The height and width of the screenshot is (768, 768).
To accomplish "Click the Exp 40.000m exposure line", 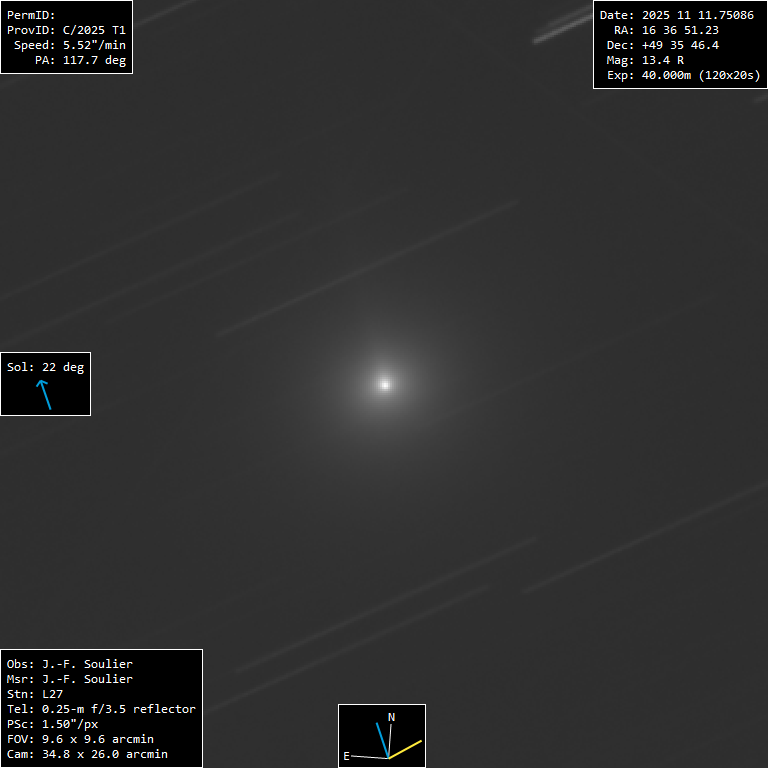I will (x=678, y=75).
